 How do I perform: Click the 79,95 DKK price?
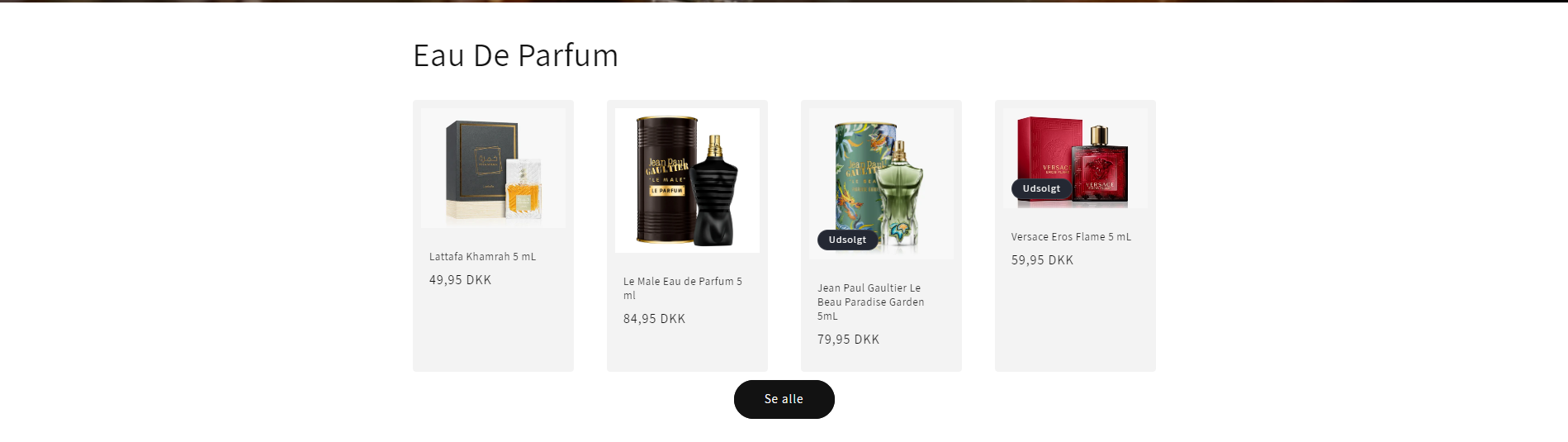(x=848, y=340)
